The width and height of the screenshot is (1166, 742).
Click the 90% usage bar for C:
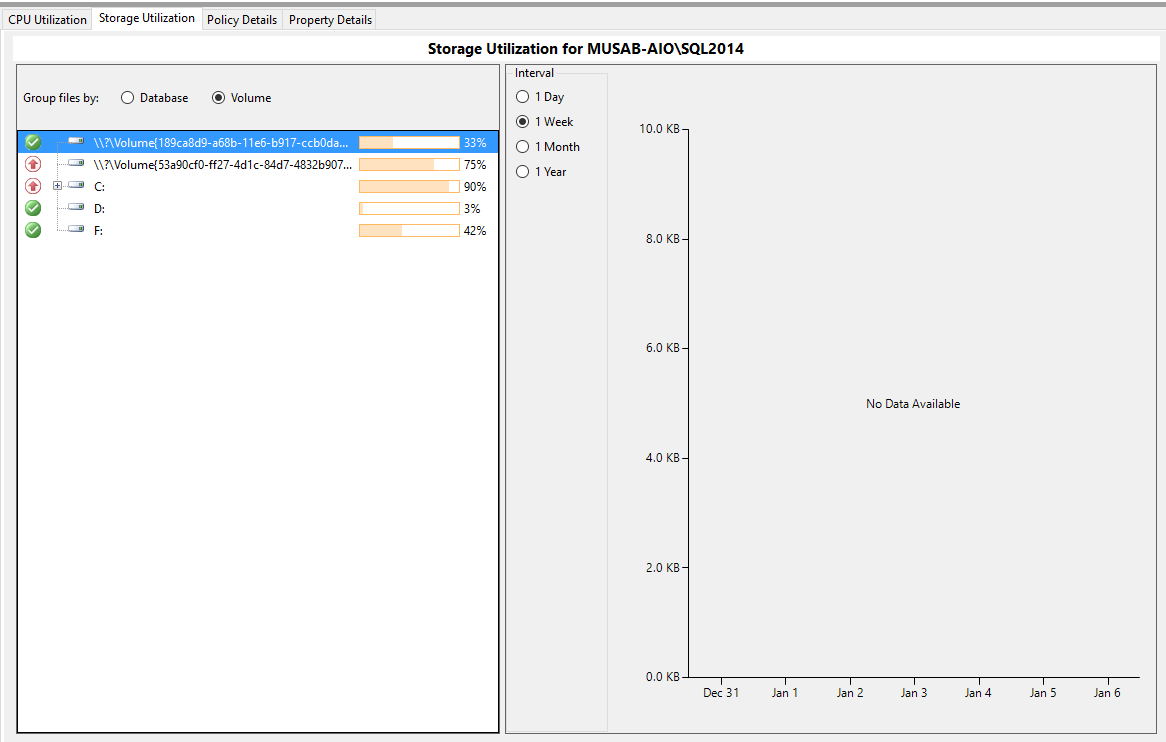(x=409, y=187)
